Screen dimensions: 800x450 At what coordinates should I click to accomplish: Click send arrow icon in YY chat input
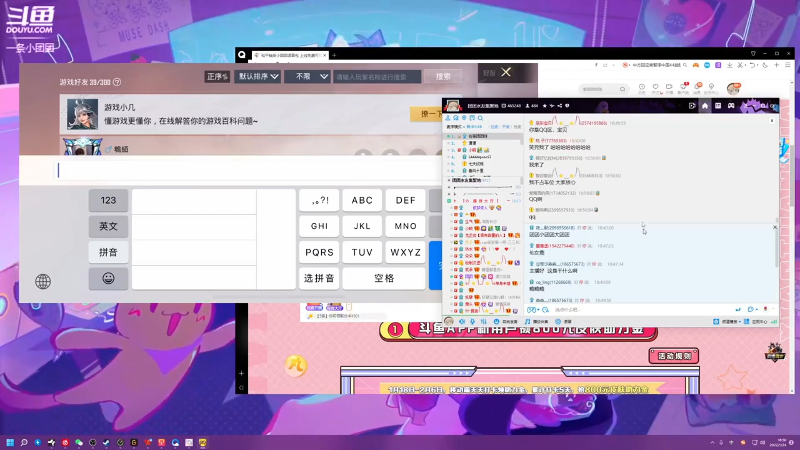(738, 310)
